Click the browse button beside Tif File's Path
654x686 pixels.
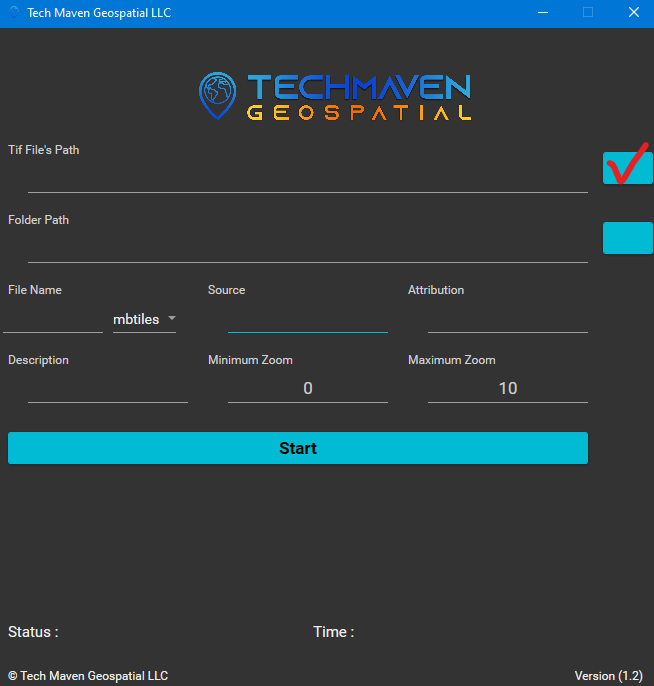tap(628, 168)
